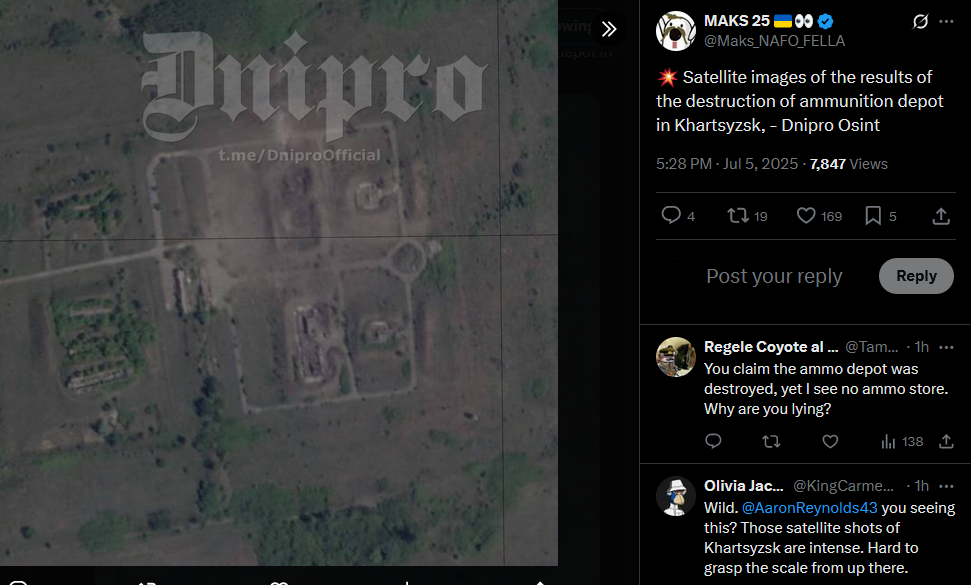Bookmark the main post with 5 bookmarks

[x=873, y=215]
